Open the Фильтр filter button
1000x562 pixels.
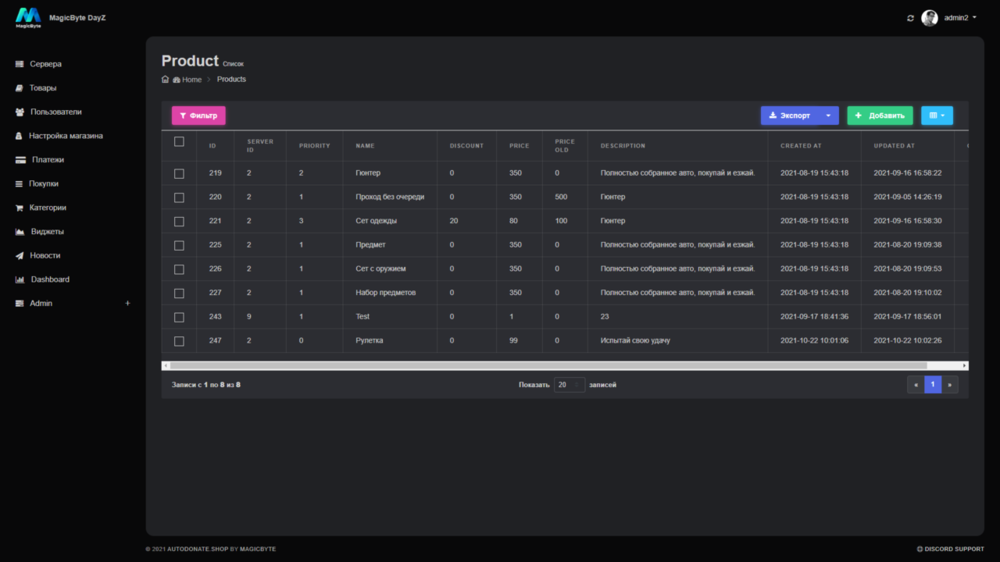(x=198, y=115)
